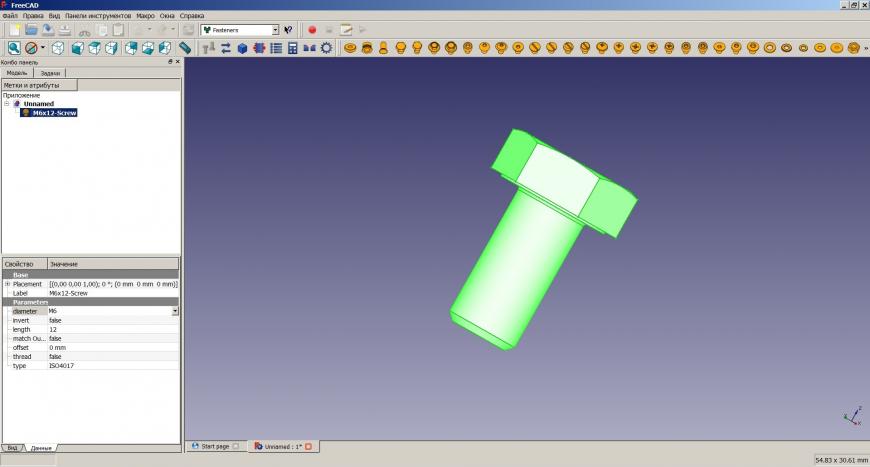Image resolution: width=870 pixels, height=467 pixels.
Task: Open the Макро menu
Action: click(x=145, y=16)
